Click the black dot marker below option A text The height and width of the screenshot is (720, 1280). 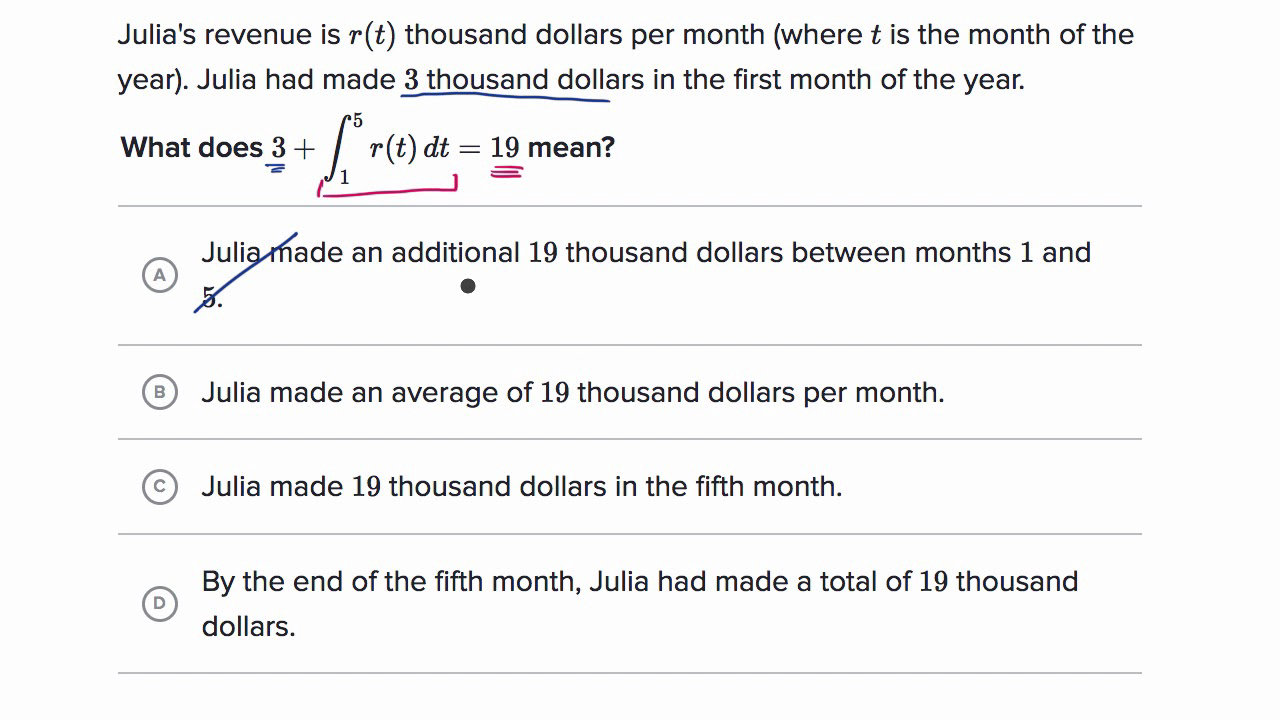[x=468, y=286]
